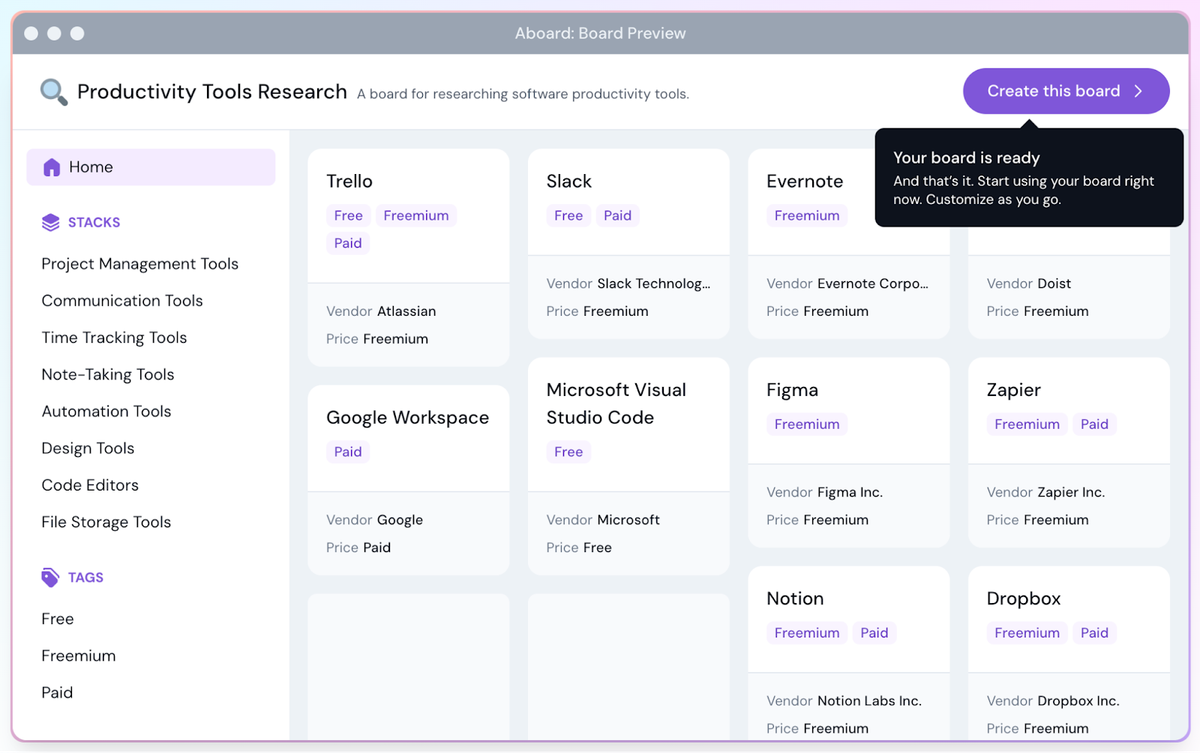Select the Home house icon in the sidebar
This screenshot has height=753, width=1200.
point(51,166)
